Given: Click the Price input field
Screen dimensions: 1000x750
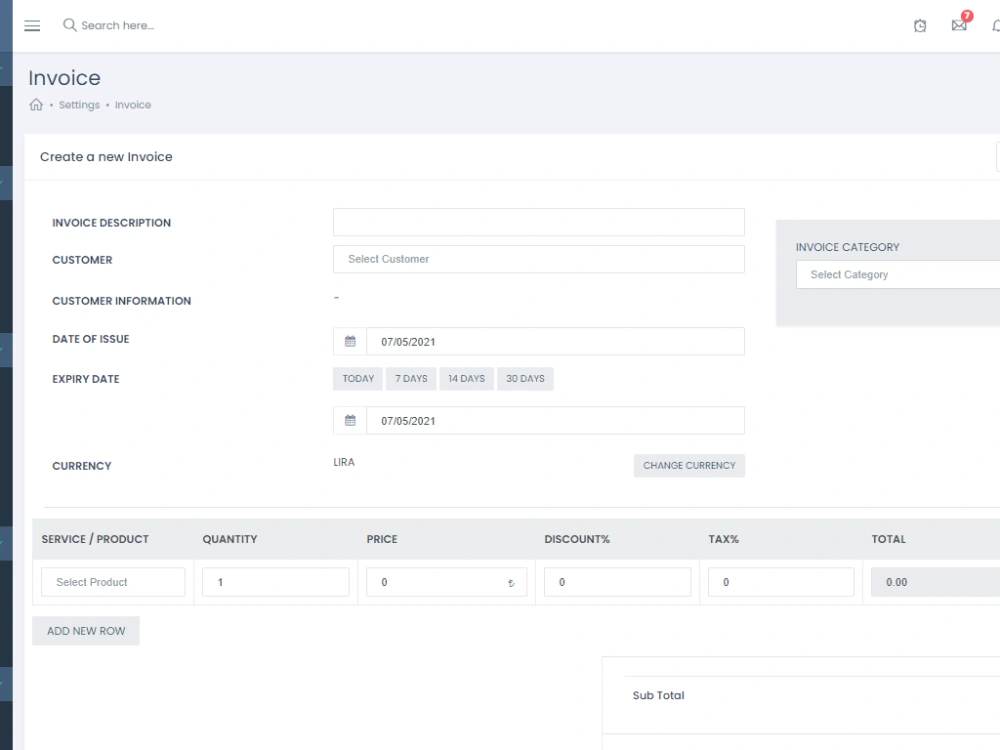Looking at the screenshot, I should (446, 582).
